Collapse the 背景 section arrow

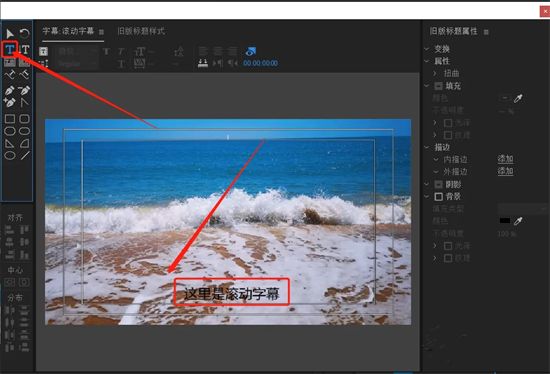pos(427,196)
